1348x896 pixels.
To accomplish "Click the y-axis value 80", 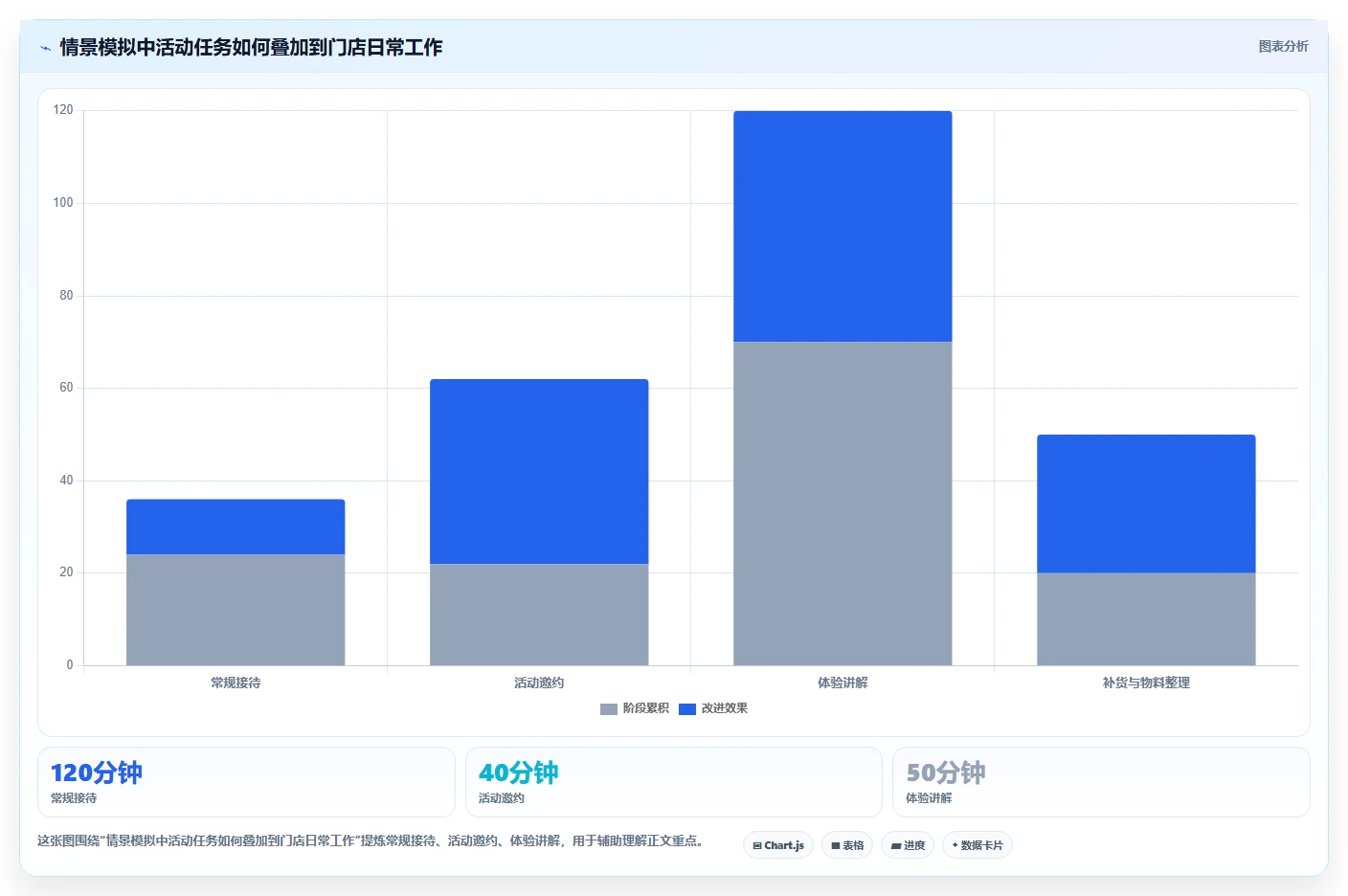I will 66,296.
